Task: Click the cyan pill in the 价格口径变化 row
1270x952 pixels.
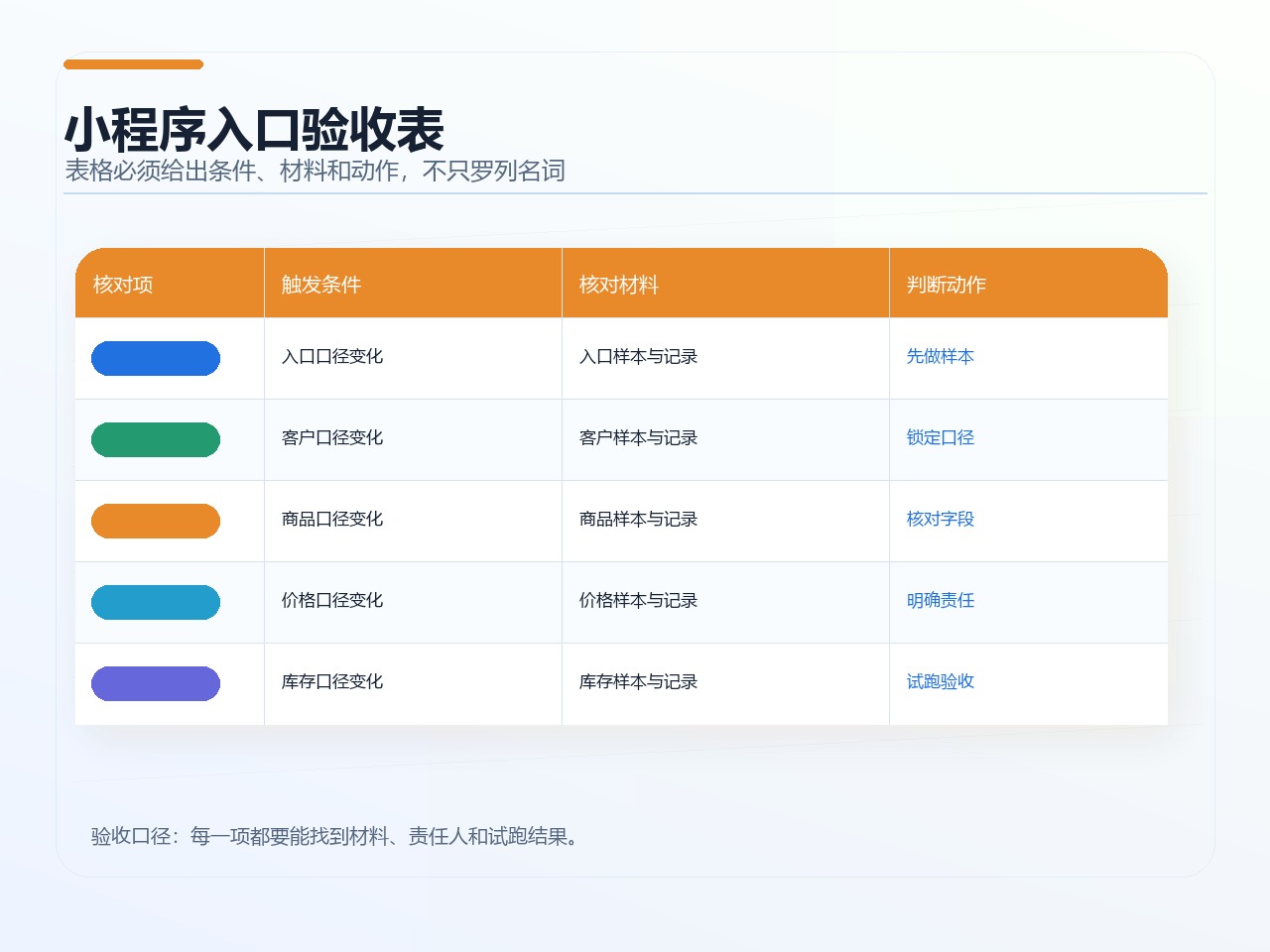Action: click(156, 602)
